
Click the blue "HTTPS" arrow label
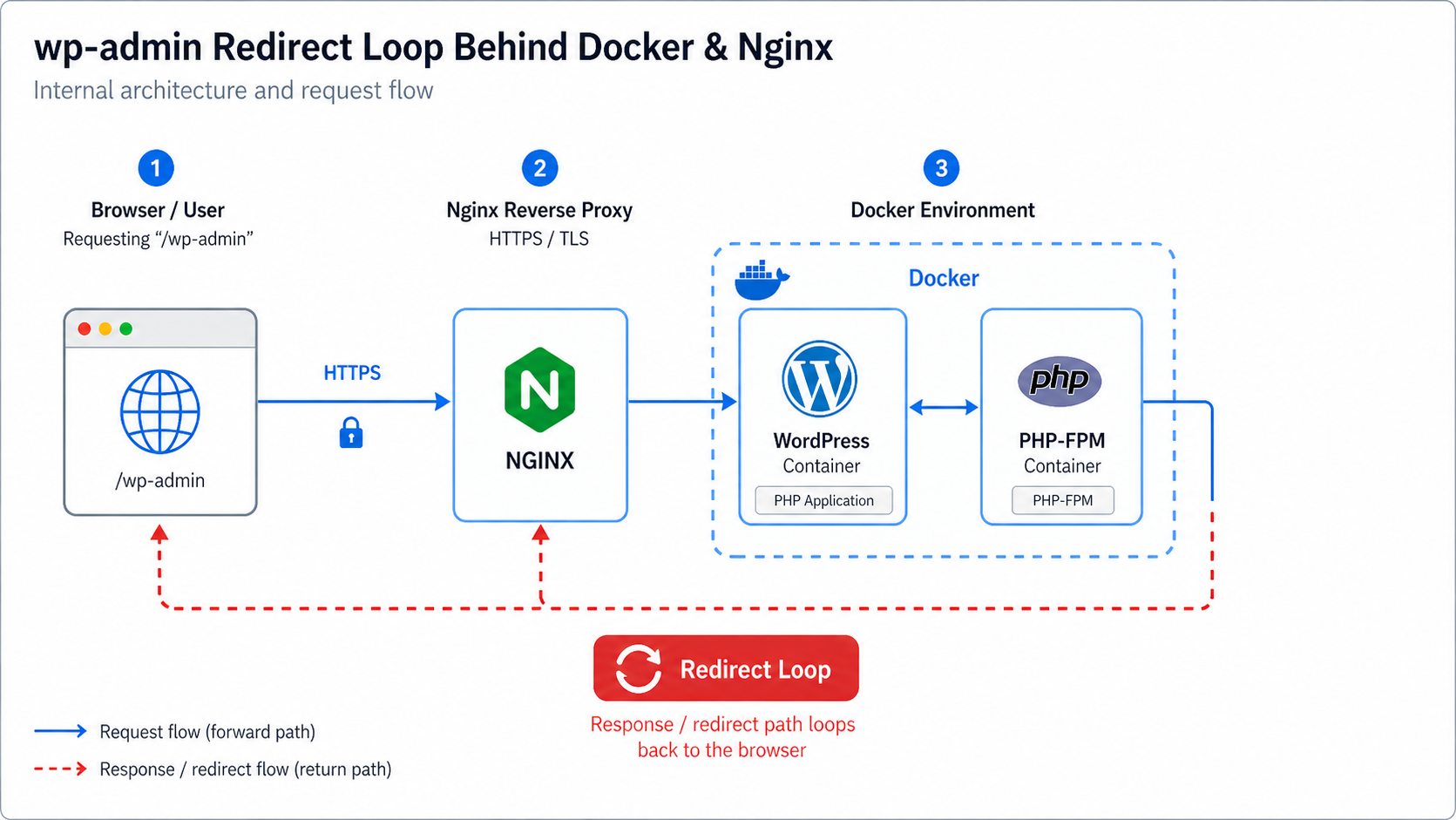352,373
